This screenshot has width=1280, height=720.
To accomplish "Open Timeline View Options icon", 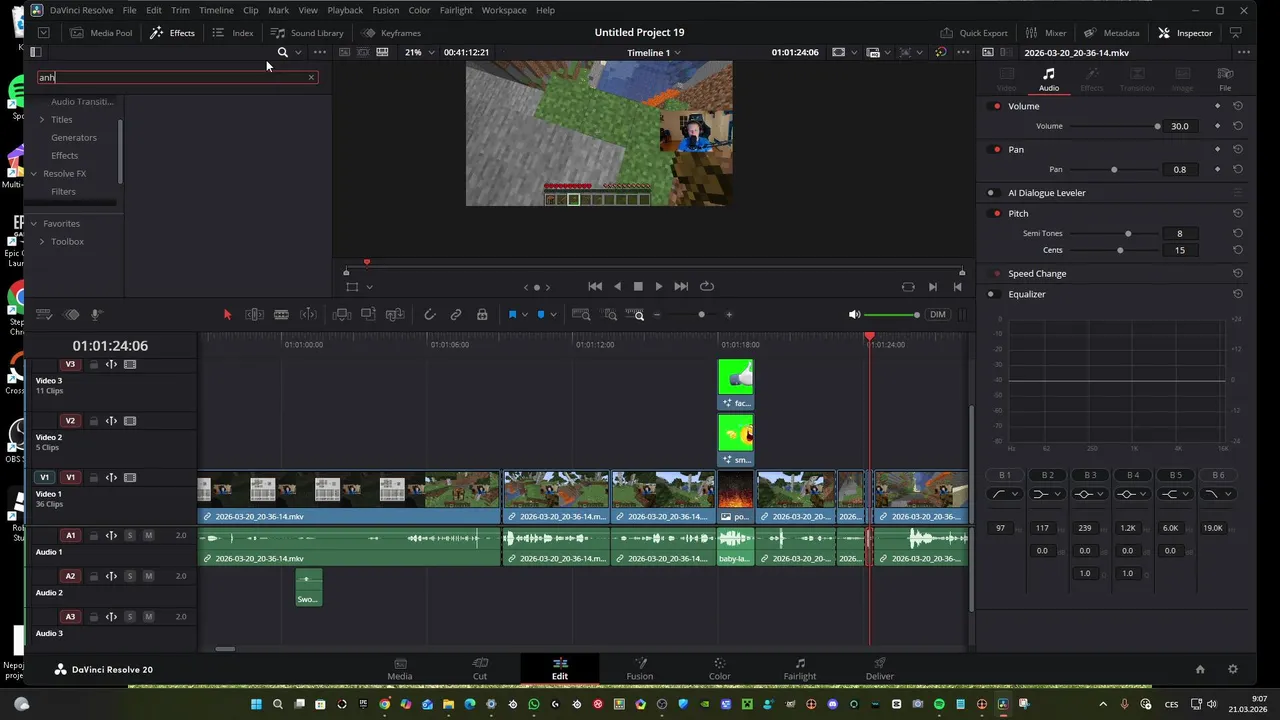I will (x=44, y=315).
